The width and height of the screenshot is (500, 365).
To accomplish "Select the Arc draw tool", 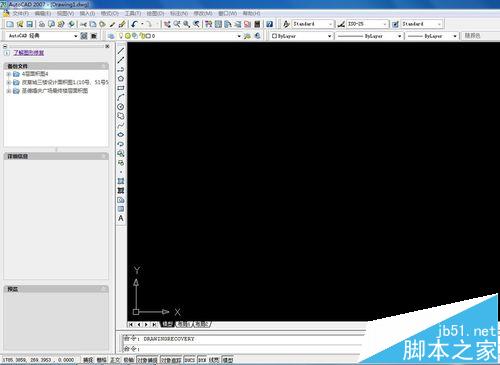I will (x=121, y=97).
